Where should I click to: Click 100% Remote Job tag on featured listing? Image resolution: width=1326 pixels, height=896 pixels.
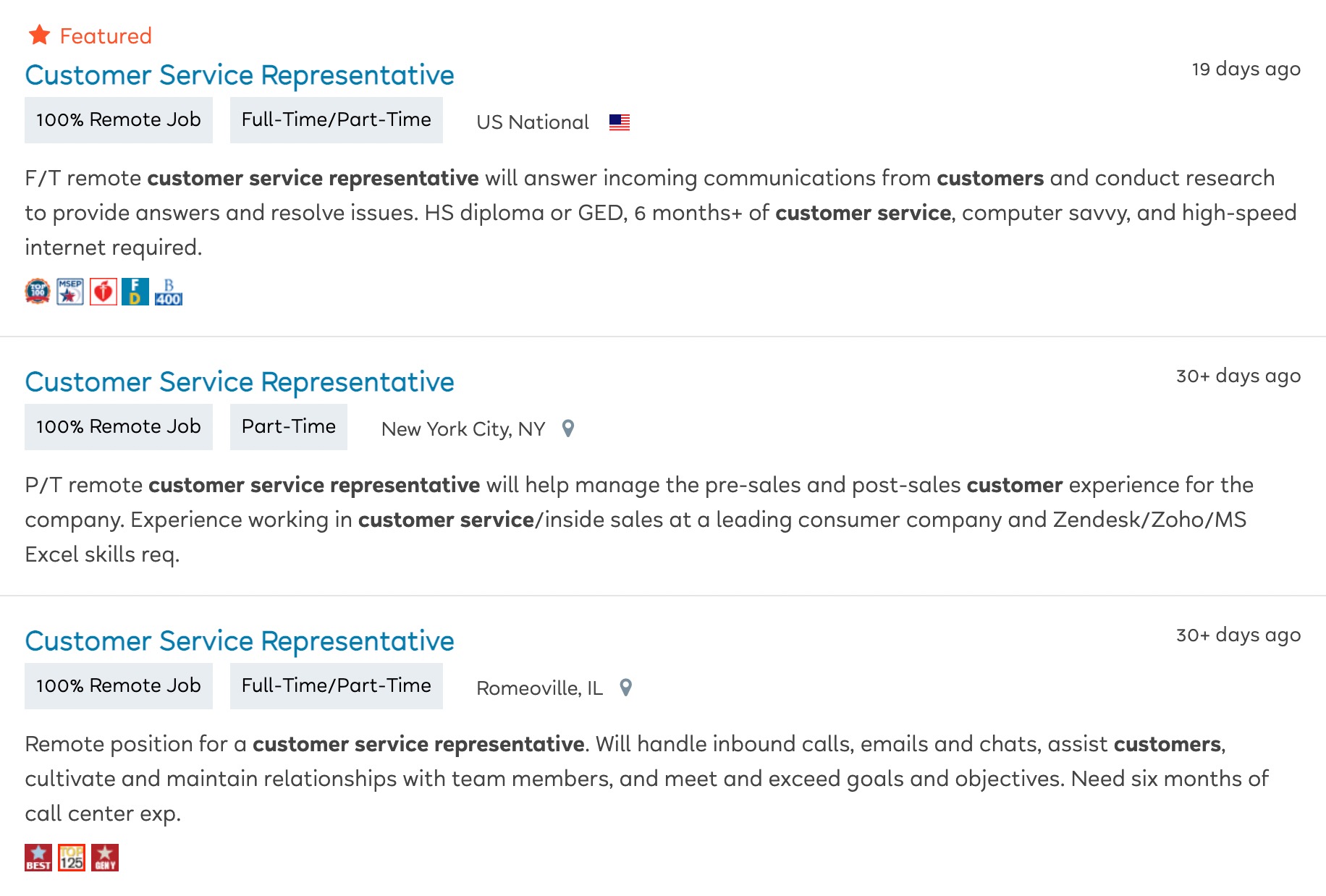[x=119, y=120]
